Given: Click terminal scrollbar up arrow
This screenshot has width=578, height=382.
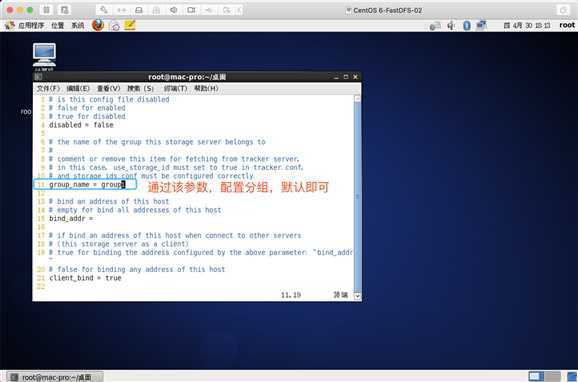Looking at the screenshot, I should pyautogui.click(x=357, y=98).
